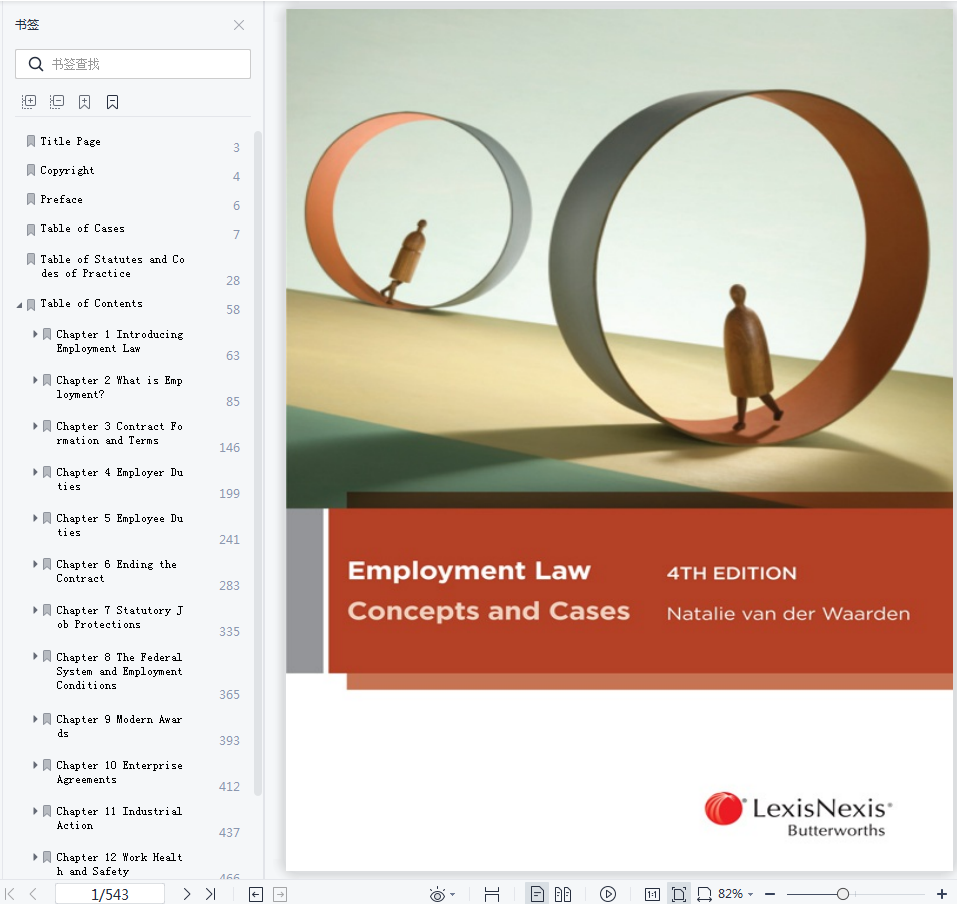Viewport: 957px width, 904px height.
Task: Toggle eye protection mode icon
Action: pyautogui.click(x=437, y=895)
